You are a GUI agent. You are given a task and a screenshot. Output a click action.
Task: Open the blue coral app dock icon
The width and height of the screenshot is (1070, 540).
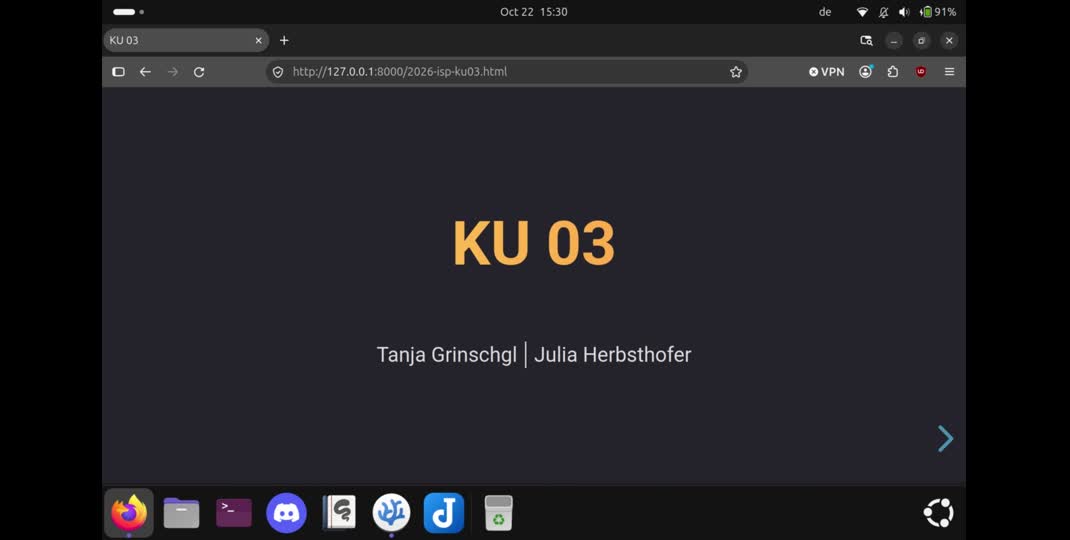(392, 513)
